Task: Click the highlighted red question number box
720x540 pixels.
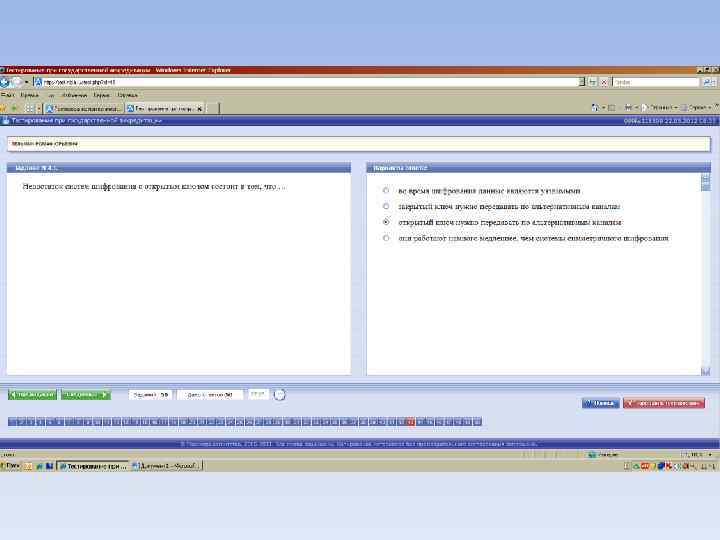Action: [411, 422]
